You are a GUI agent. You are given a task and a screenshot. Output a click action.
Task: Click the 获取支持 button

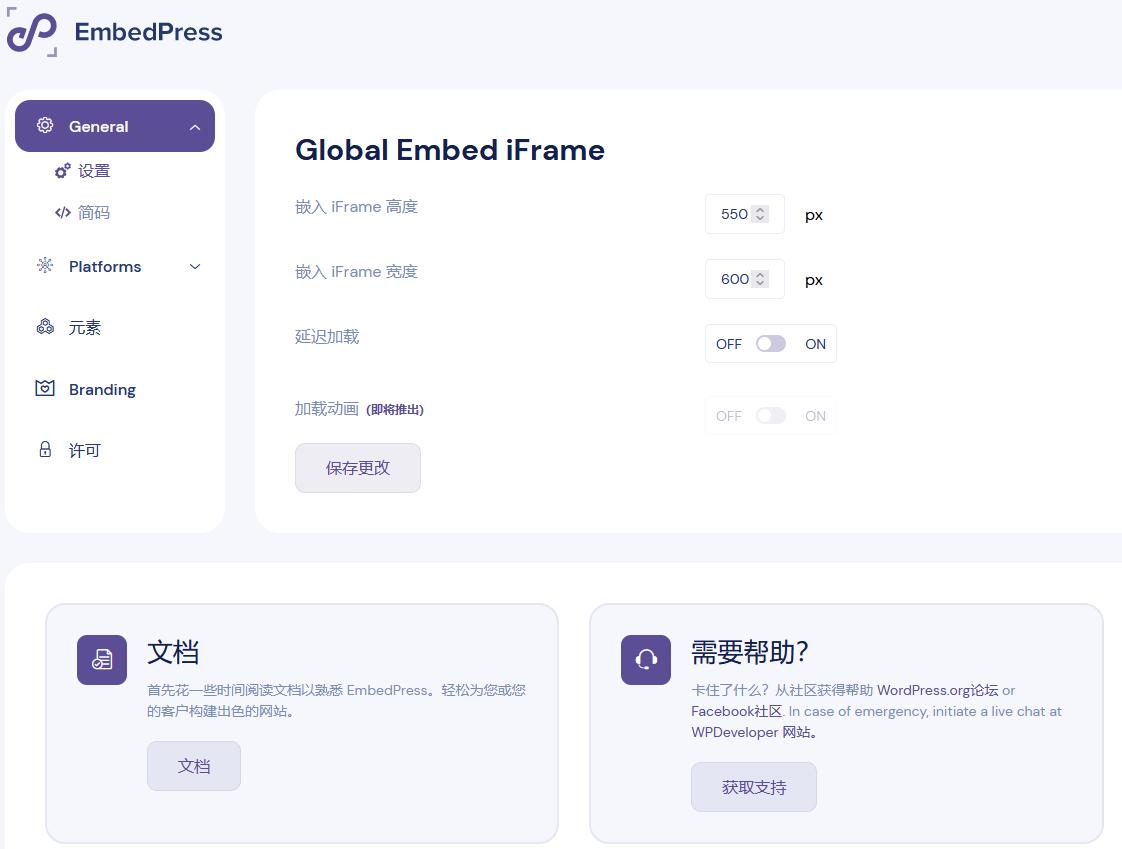point(753,787)
